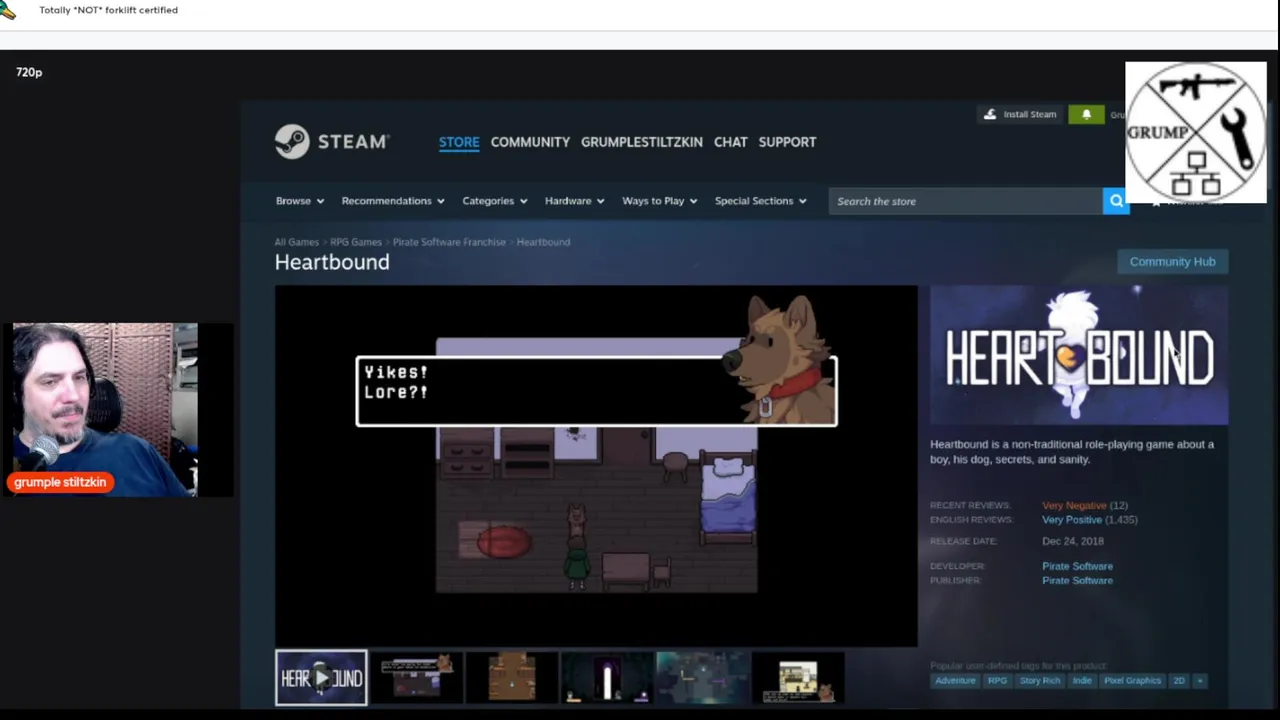Select the fifth media thumbnail
The height and width of the screenshot is (720, 1280).
click(x=701, y=678)
